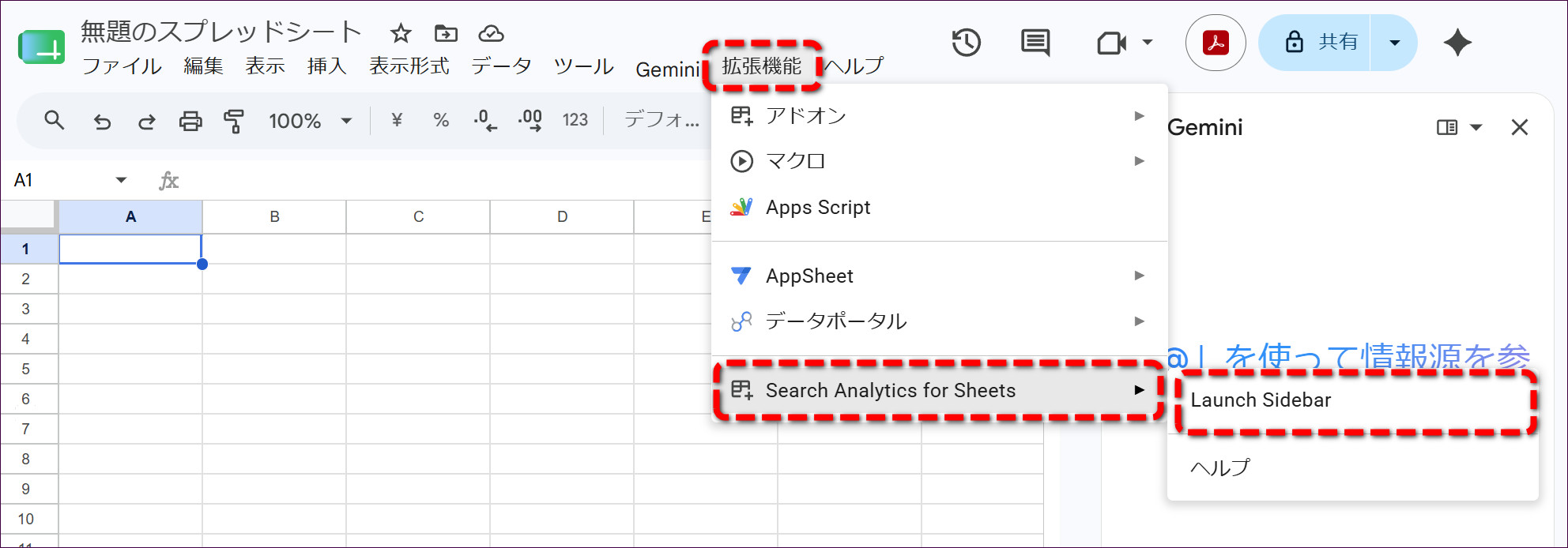Open version history clock icon
This screenshot has height=548, width=1568.
(x=966, y=43)
